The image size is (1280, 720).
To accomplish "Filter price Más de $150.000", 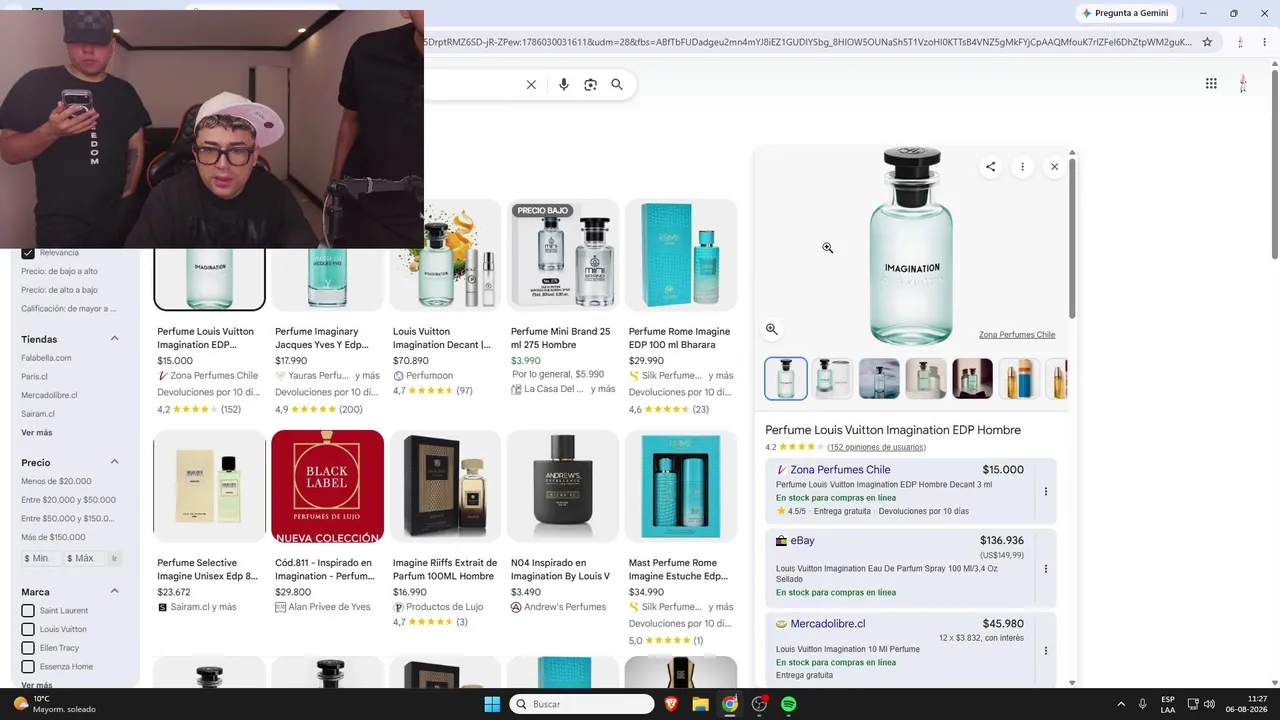I will point(53,537).
